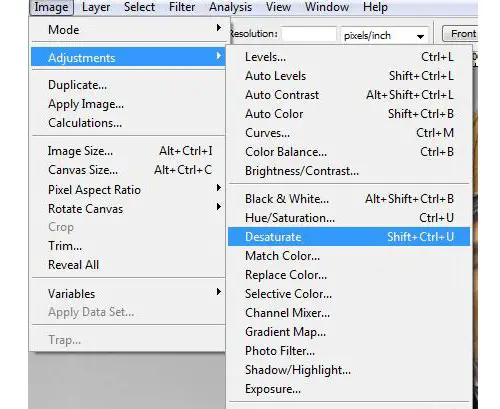This screenshot has width=500, height=409.
Task: Open the Analysis menu
Action: (230, 7)
